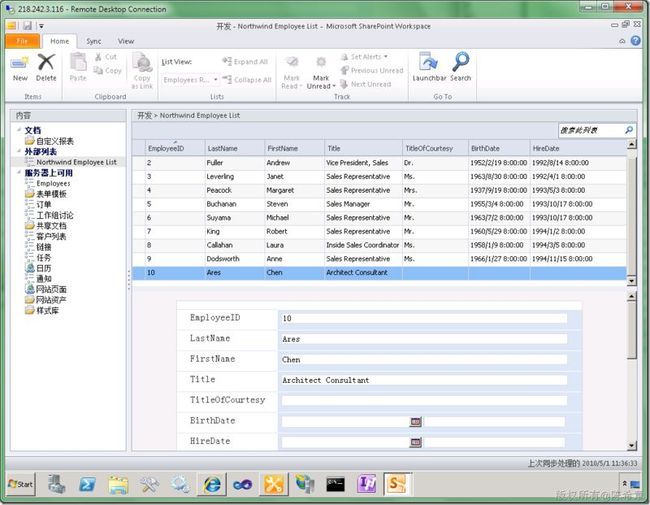Click the save icon in title bar
Viewport: 650px width, 505px height.
tap(27, 26)
